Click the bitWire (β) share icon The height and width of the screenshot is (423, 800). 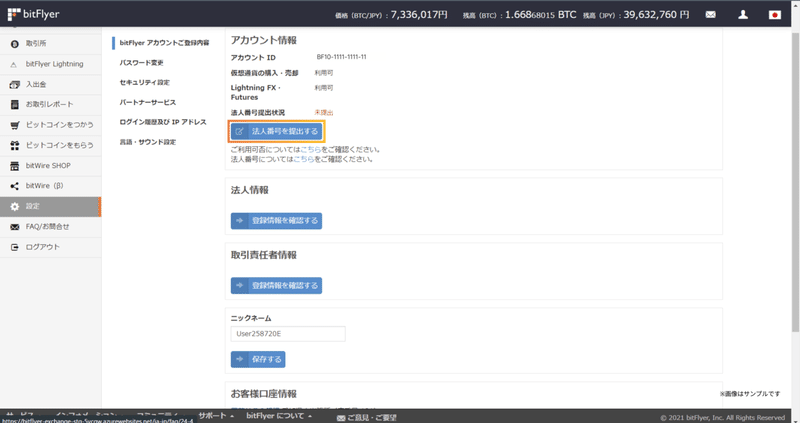(x=14, y=186)
